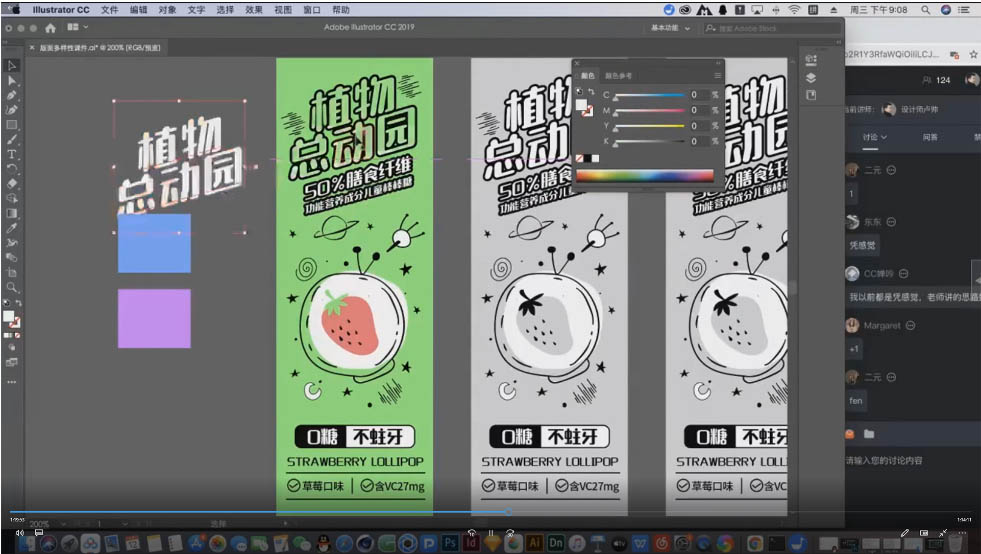Select the Type tool
Viewport: 981px width, 554px height.
pos(11,154)
